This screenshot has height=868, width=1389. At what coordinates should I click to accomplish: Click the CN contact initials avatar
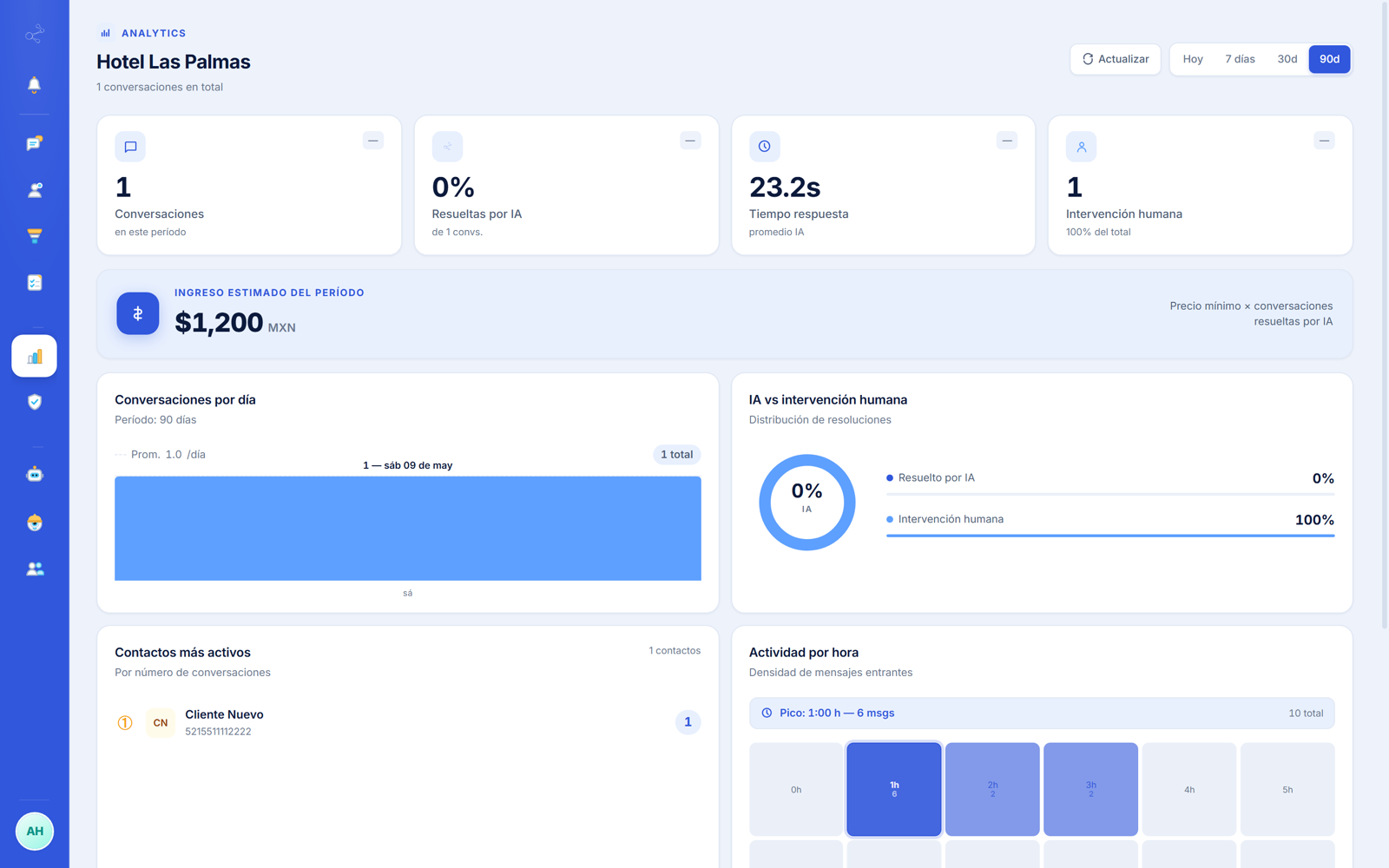[x=161, y=722]
